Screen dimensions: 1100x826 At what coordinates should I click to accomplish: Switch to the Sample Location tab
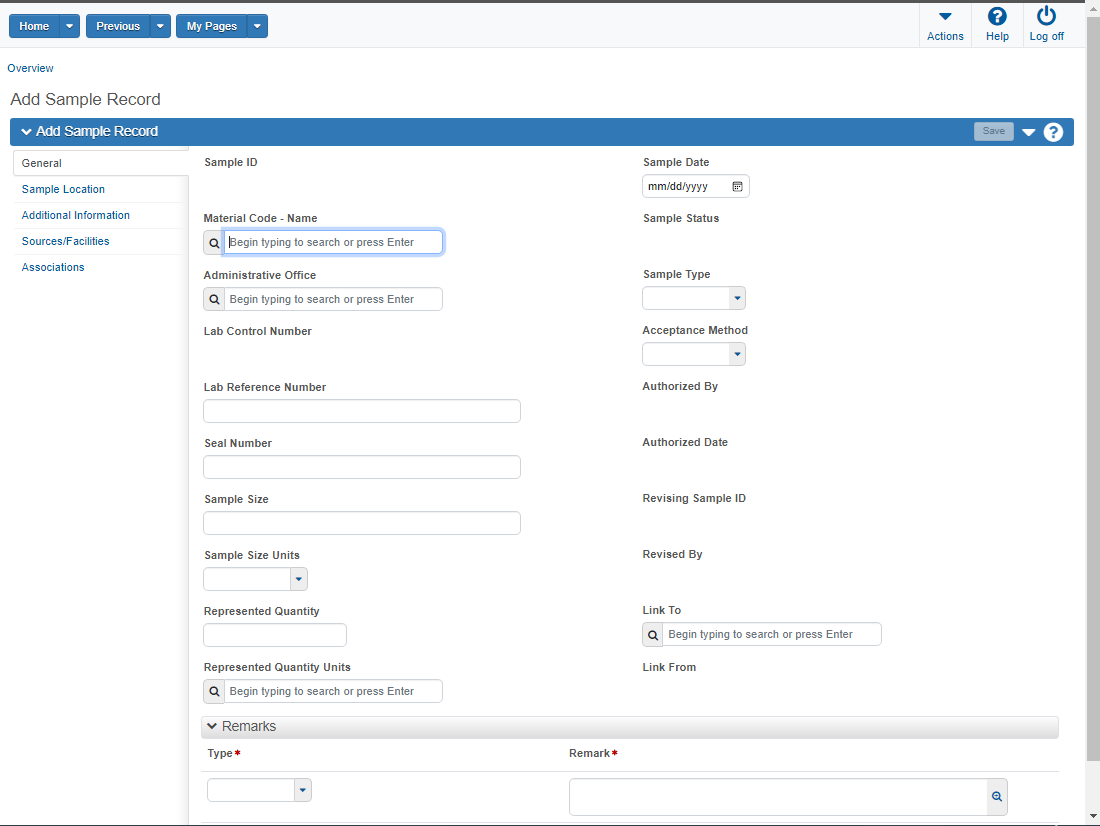63,189
